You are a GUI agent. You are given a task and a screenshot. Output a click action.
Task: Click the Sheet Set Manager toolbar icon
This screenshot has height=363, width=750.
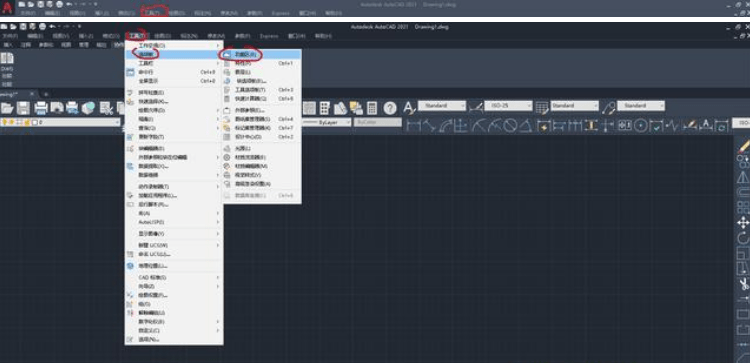point(340,109)
